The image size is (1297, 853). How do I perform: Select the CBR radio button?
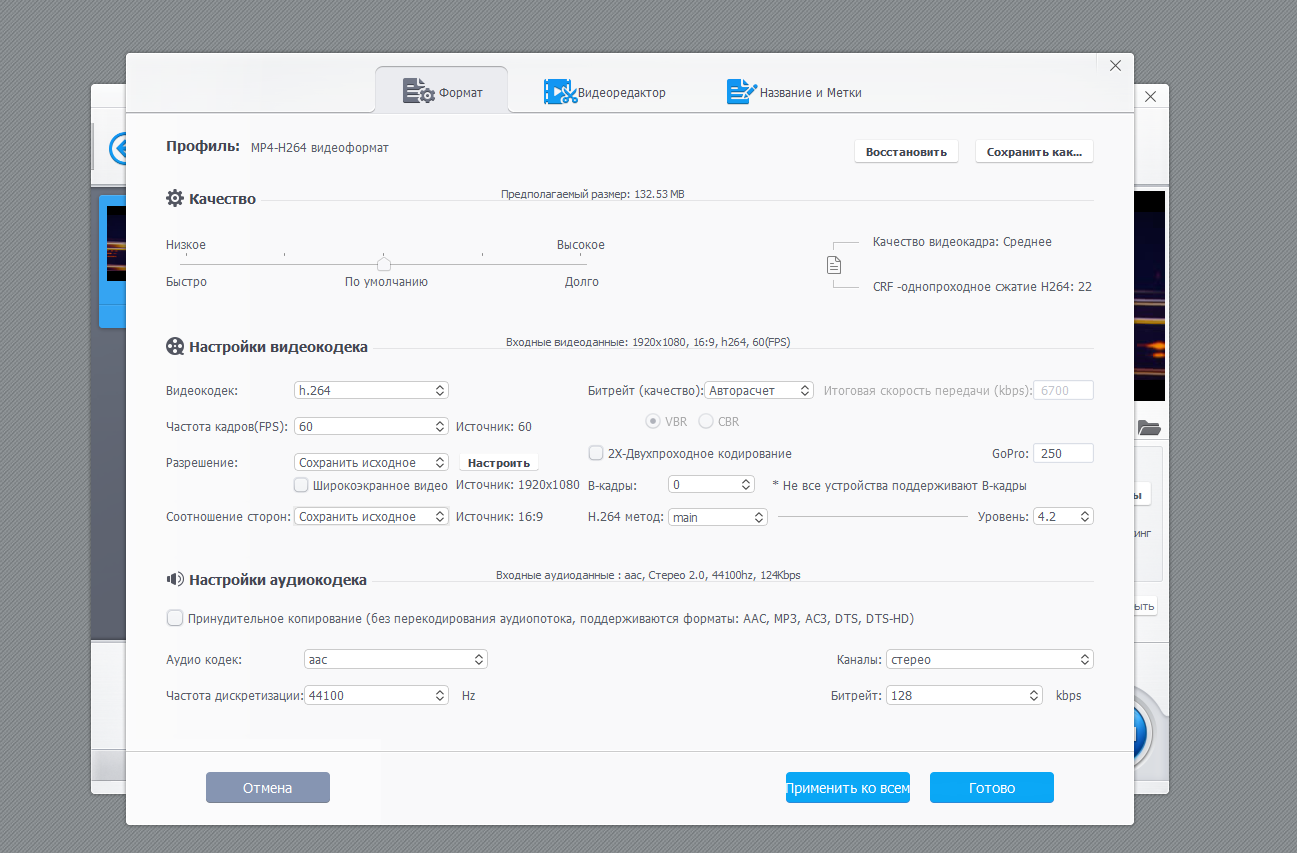[706, 422]
